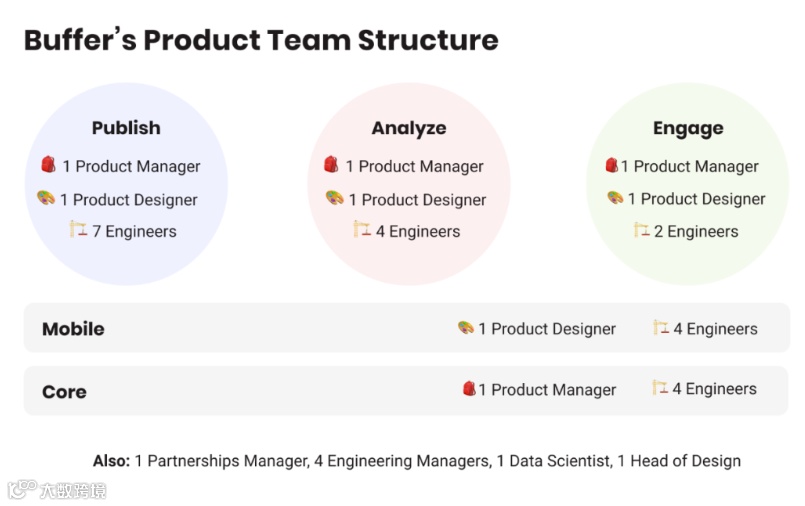
Task: Click the palette icon beside Publish Product Designer
Action: 46,198
